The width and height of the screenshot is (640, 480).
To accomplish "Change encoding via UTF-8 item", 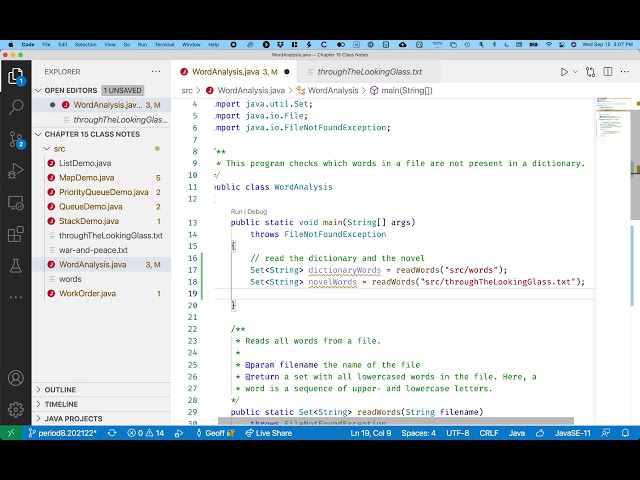I will [x=458, y=433].
